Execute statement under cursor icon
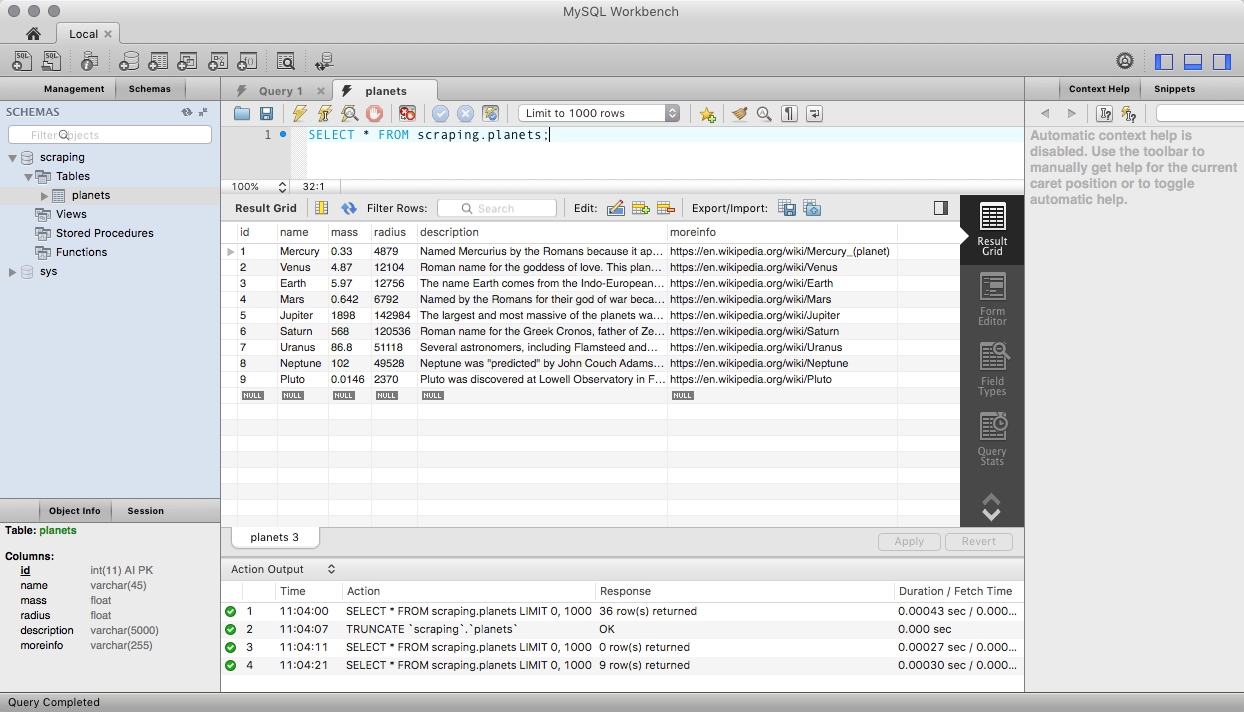This screenshot has width=1244, height=712. tap(324, 114)
